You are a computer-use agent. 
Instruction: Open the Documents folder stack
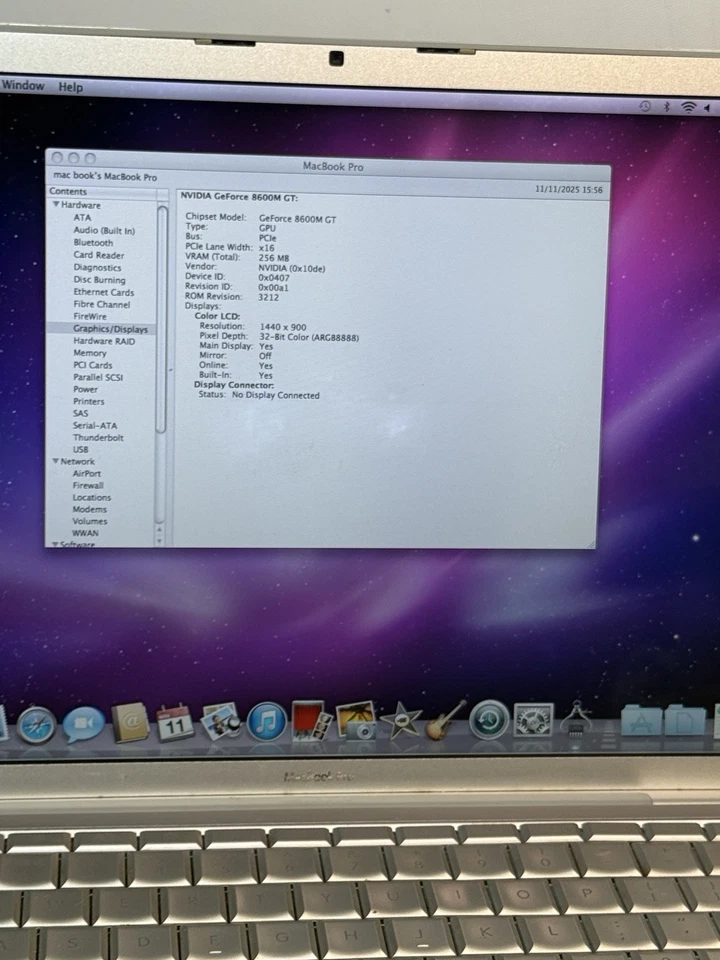tap(685, 720)
